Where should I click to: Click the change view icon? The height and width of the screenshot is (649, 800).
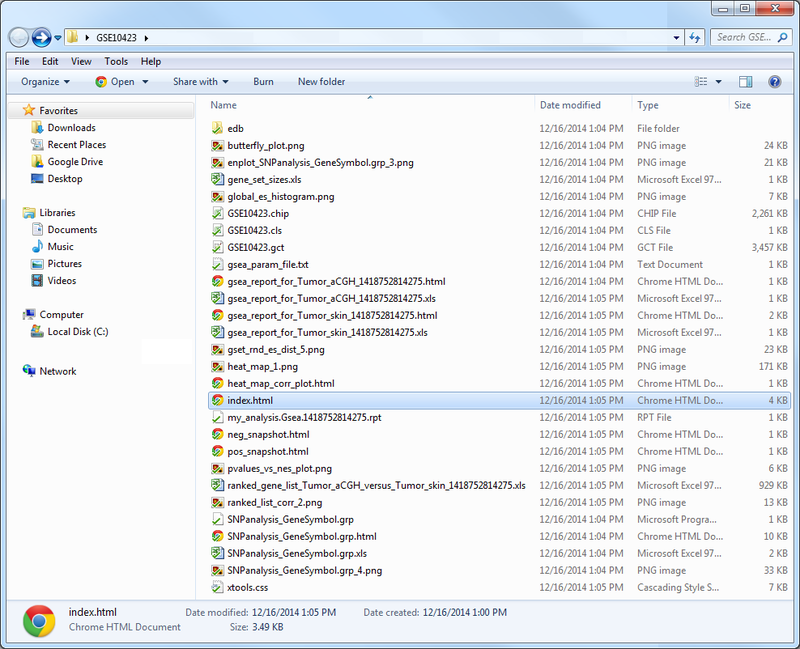pos(701,82)
